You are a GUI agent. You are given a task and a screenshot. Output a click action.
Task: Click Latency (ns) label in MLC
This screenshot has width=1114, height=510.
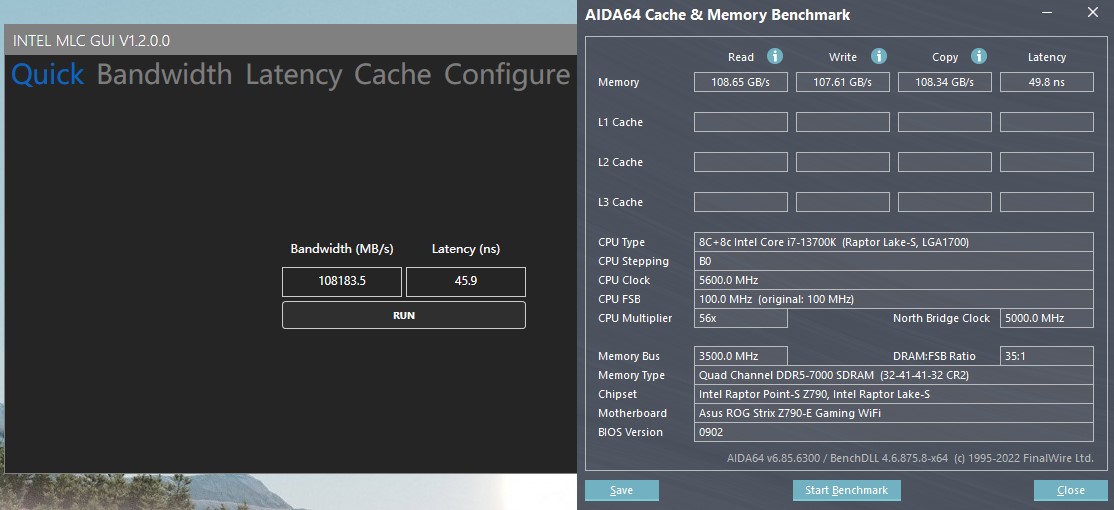(x=465, y=249)
